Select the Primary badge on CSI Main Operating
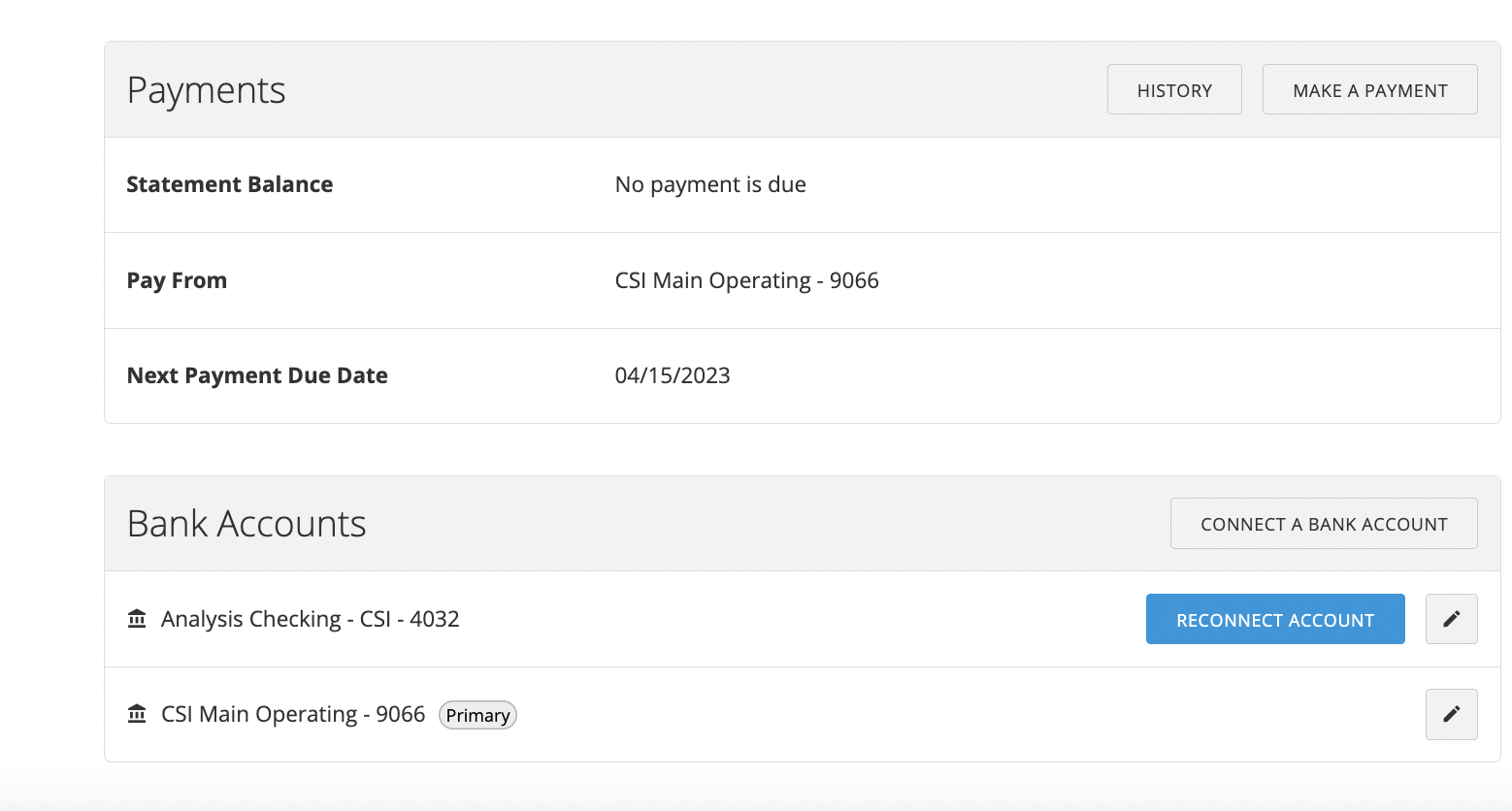Screen dimensions: 1512x811 pyautogui.click(x=477, y=715)
